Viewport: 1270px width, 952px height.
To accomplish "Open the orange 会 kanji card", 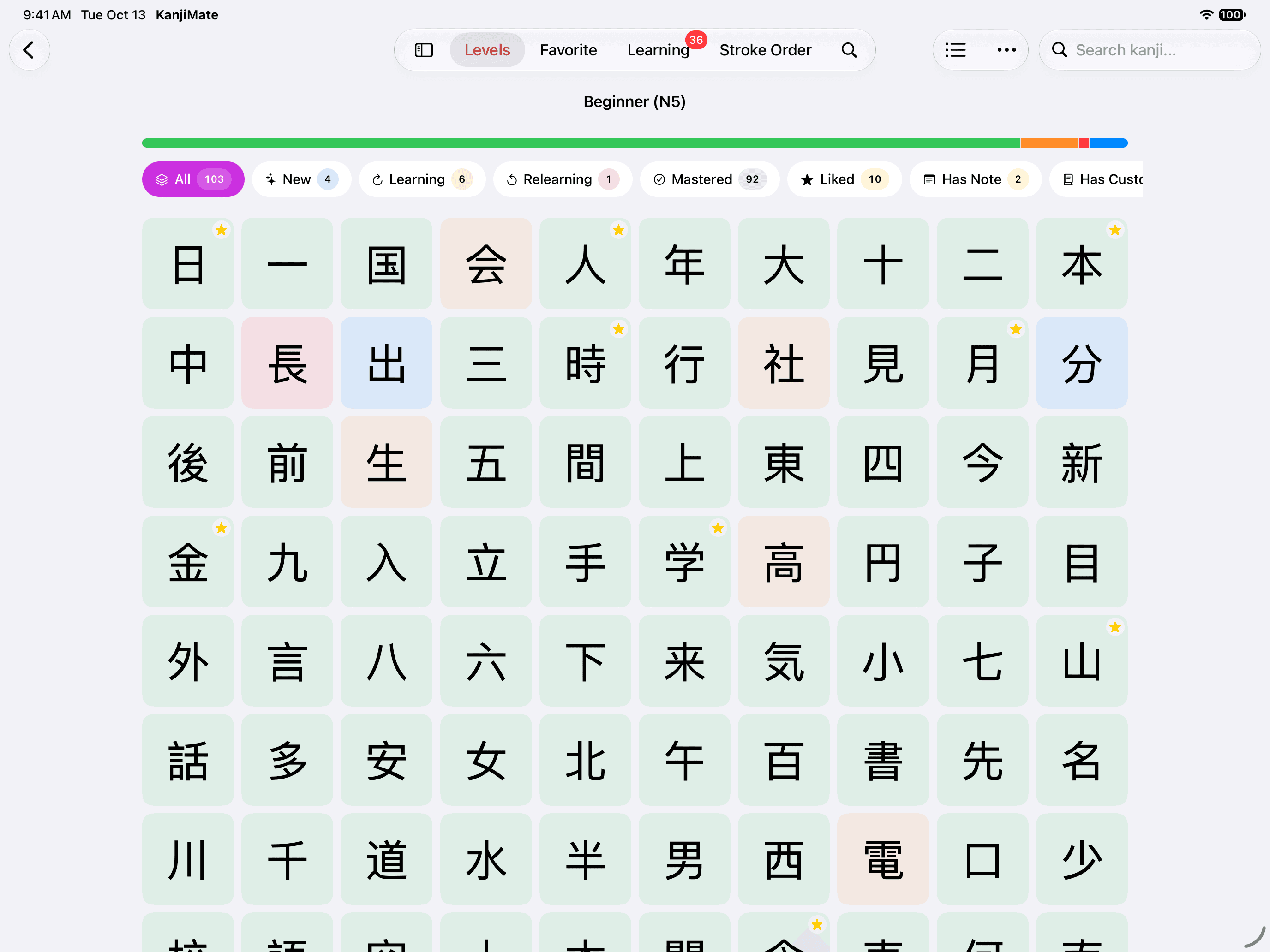I will (486, 263).
